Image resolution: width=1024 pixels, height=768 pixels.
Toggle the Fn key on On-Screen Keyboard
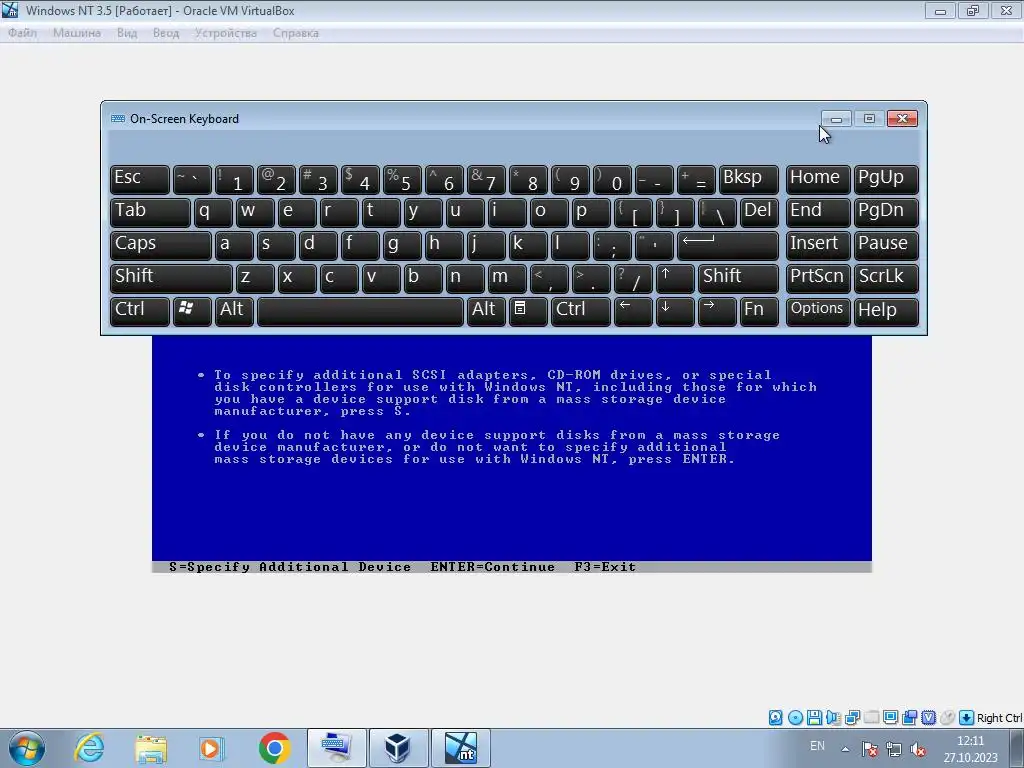coord(759,311)
